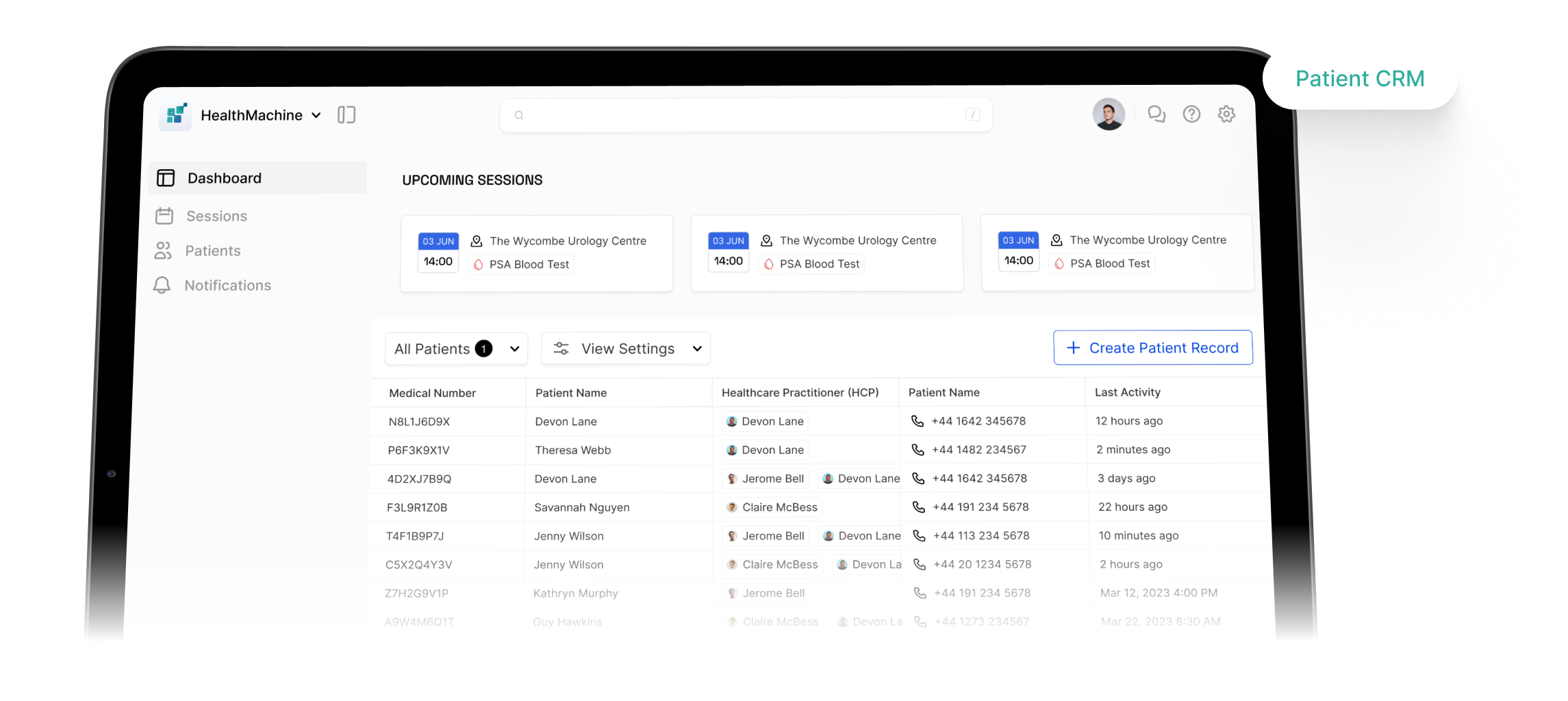The width and height of the screenshot is (1568, 701).
Task: Toggle the sidebar collapse icon
Action: point(346,115)
